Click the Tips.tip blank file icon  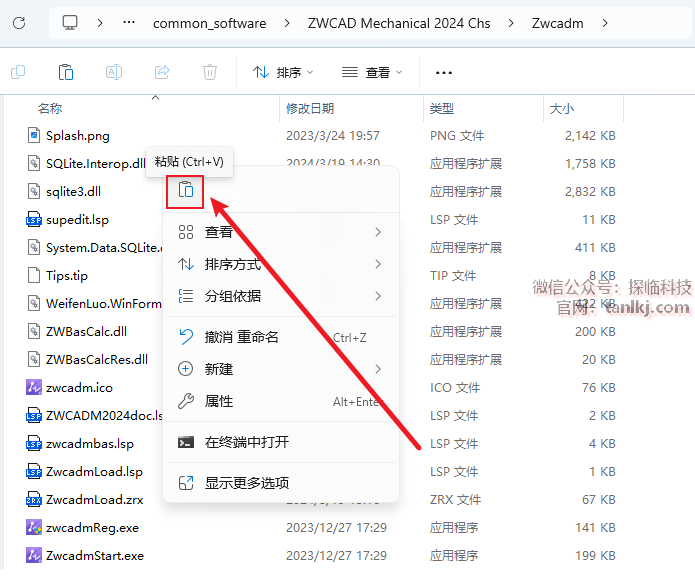[34, 275]
